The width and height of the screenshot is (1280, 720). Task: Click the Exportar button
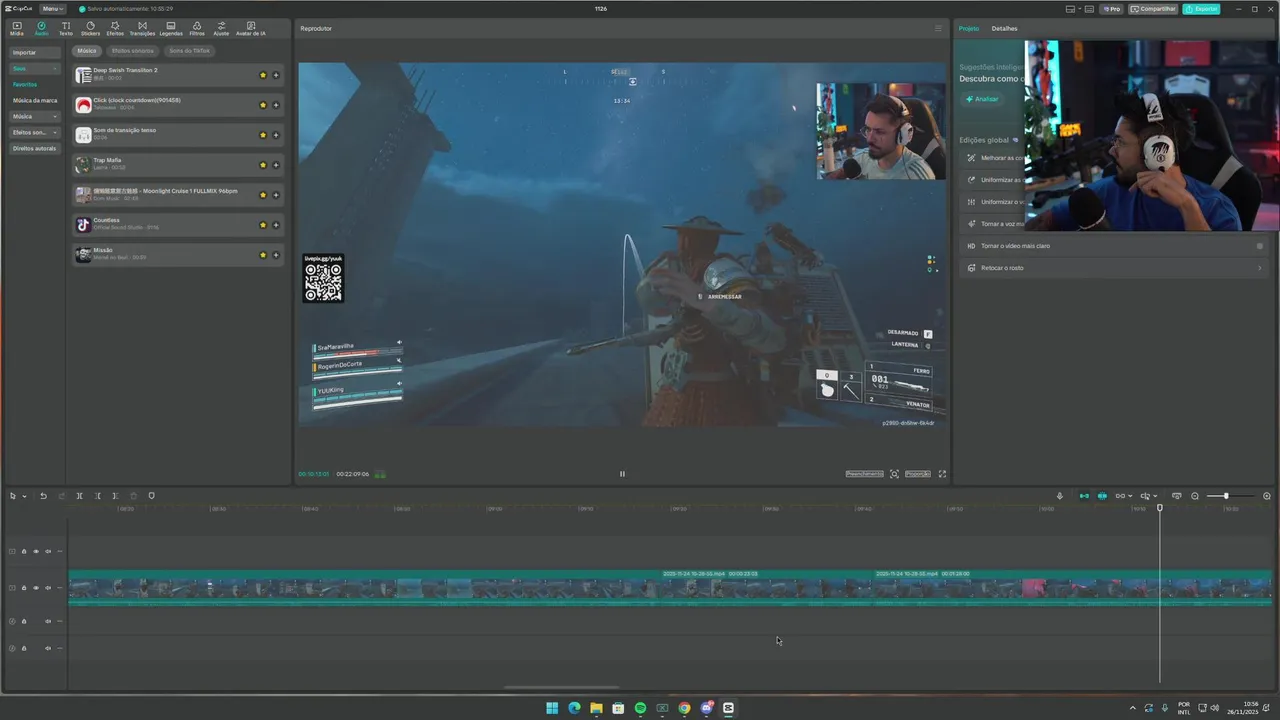pos(1201,9)
